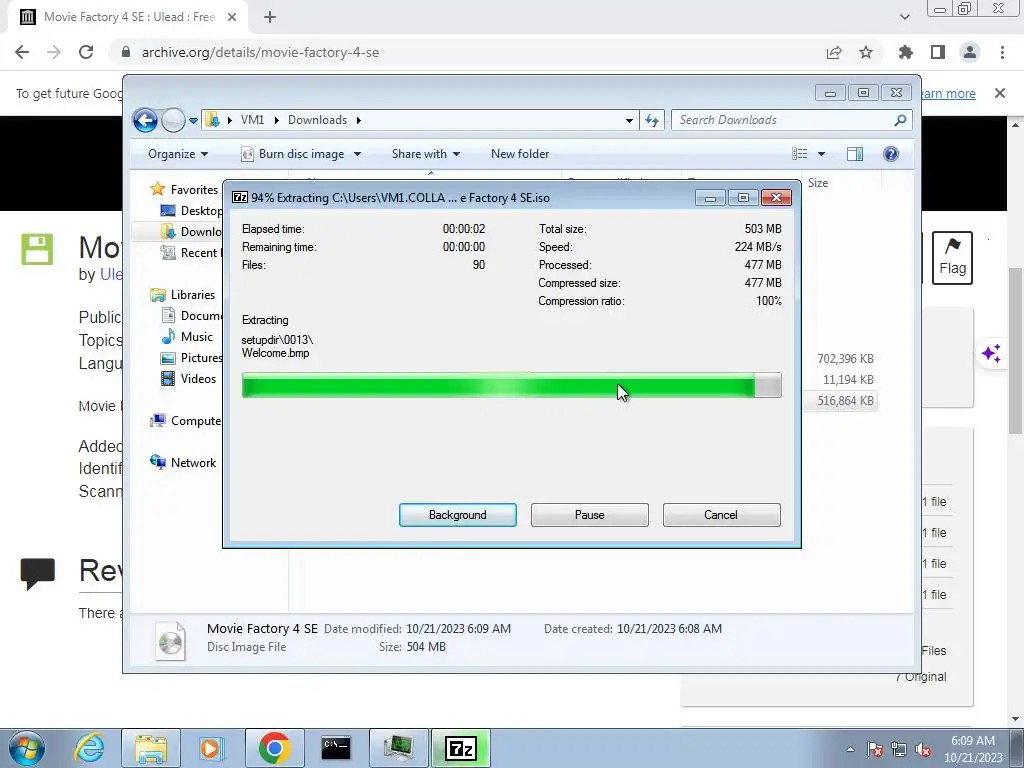Open Internet Explorer from taskbar
1024x768 pixels.
pos(89,748)
